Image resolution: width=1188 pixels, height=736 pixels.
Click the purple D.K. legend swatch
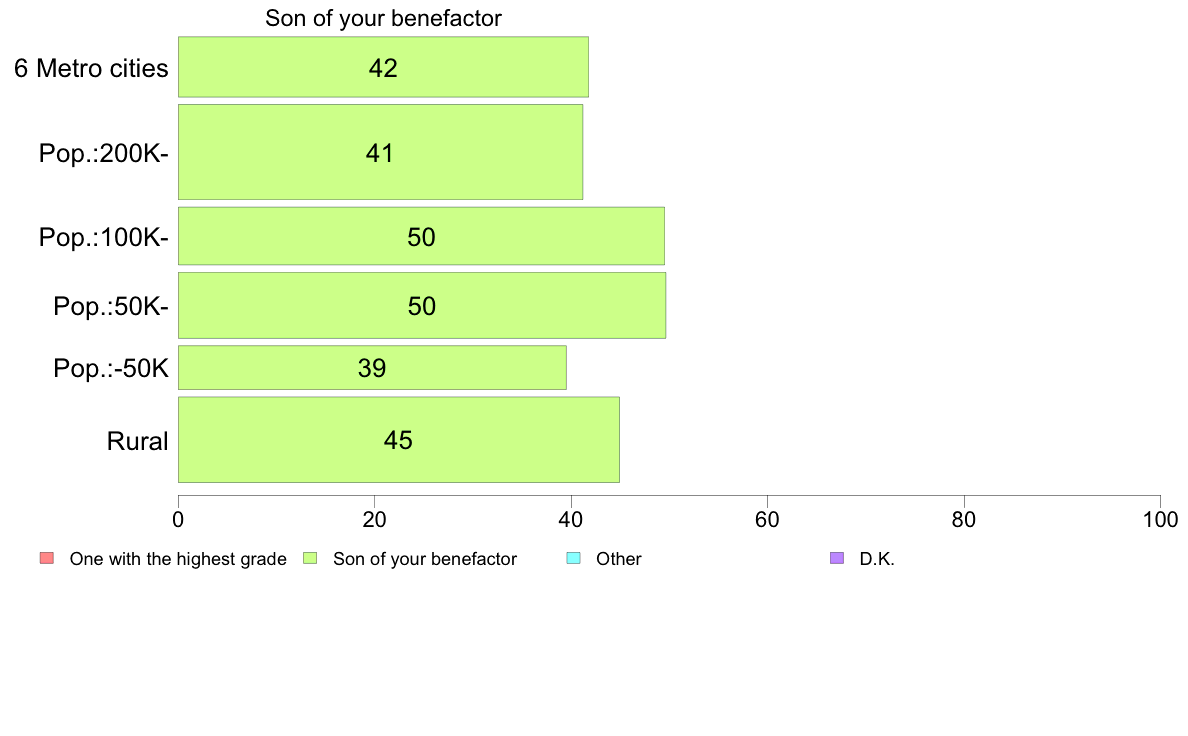pyautogui.click(x=837, y=559)
